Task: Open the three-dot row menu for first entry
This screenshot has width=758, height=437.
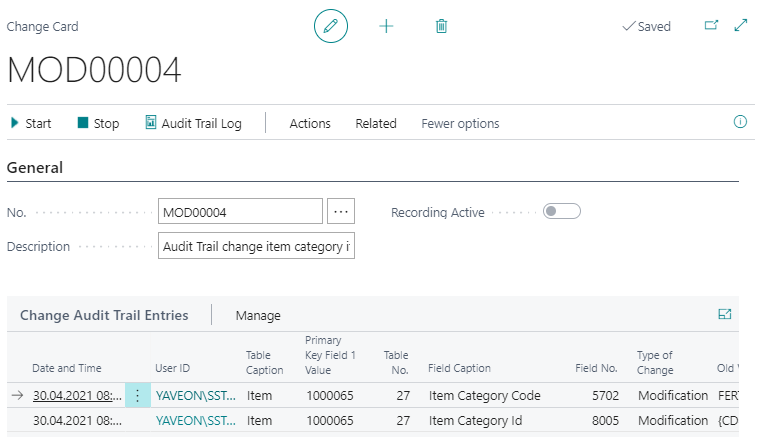Action: coord(138,395)
